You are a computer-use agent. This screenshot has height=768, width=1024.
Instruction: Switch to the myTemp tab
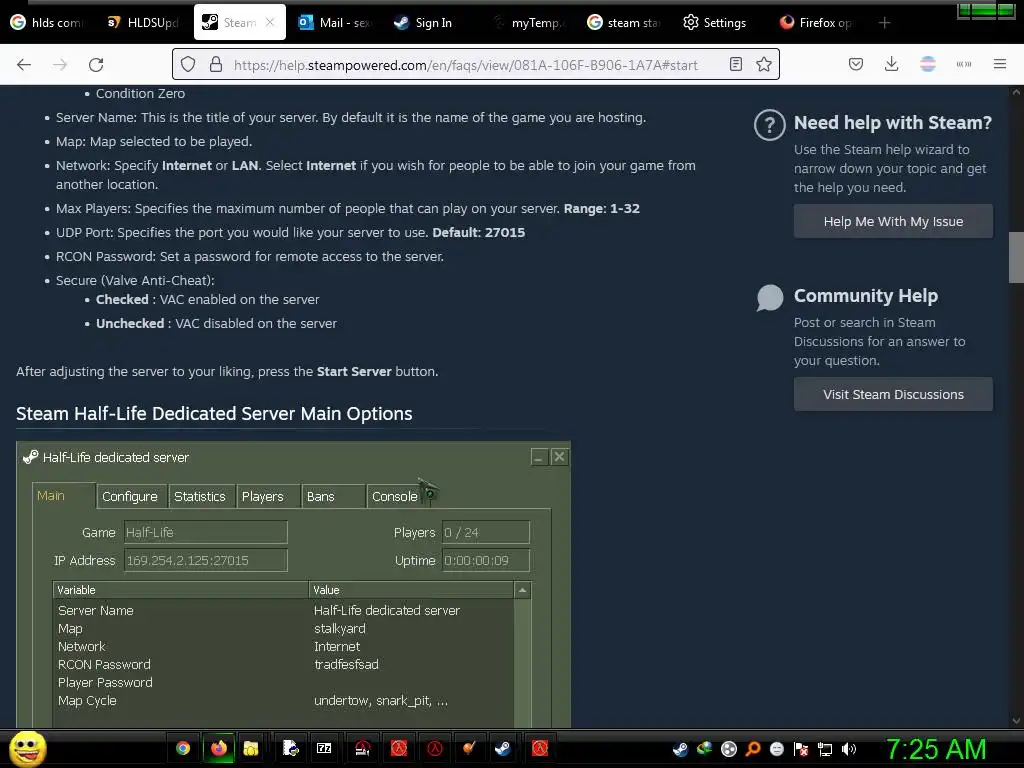tap(528, 22)
